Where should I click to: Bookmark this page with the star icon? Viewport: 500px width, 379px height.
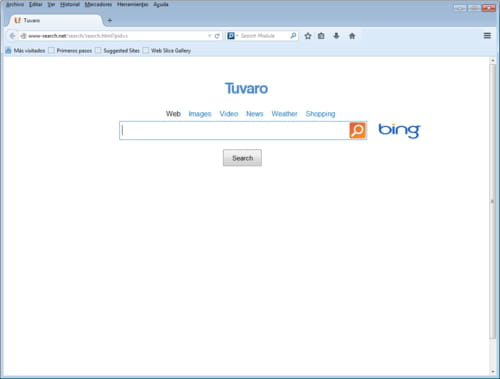click(x=308, y=36)
